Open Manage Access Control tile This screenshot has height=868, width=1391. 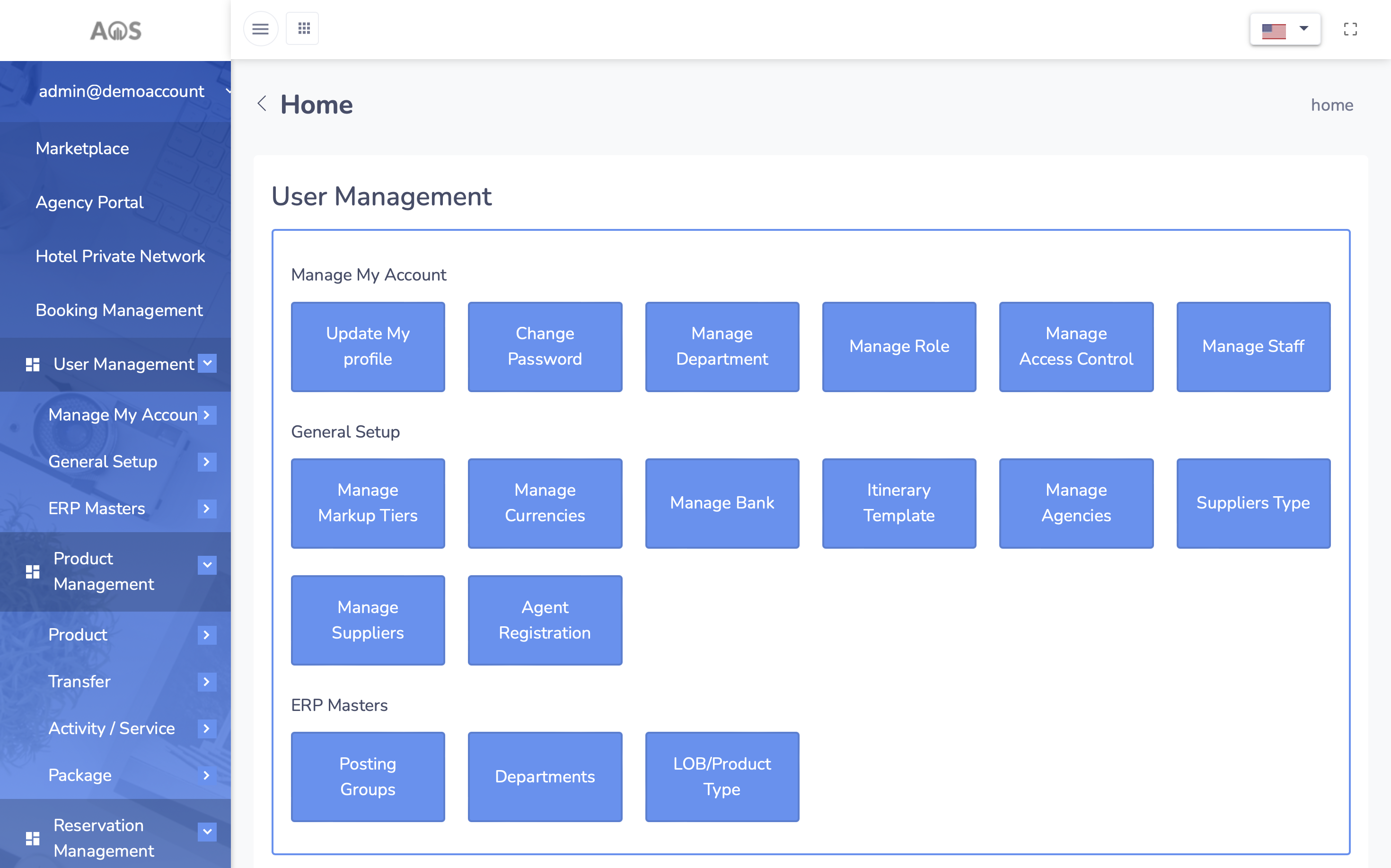[x=1075, y=347]
